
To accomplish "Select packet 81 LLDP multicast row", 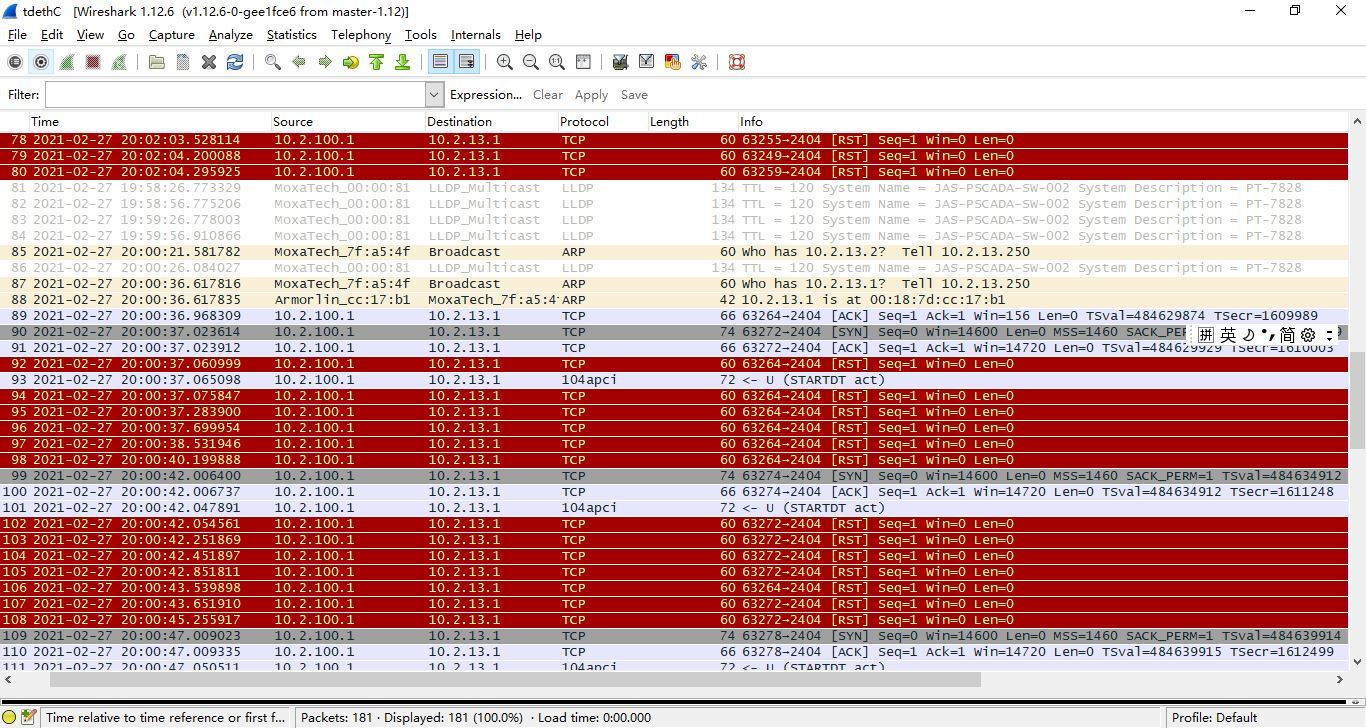I will pos(674,188).
